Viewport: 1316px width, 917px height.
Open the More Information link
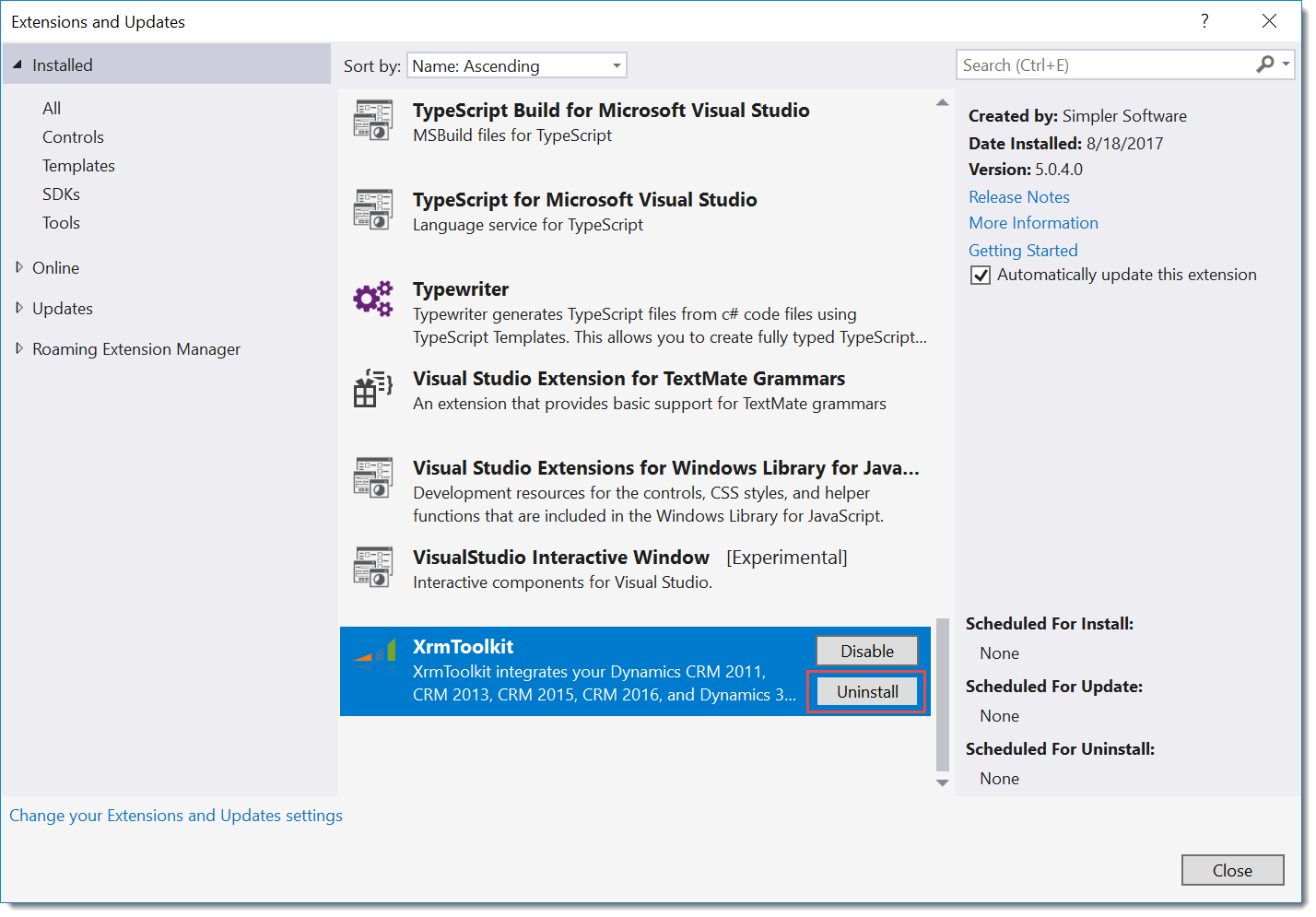tap(1033, 222)
